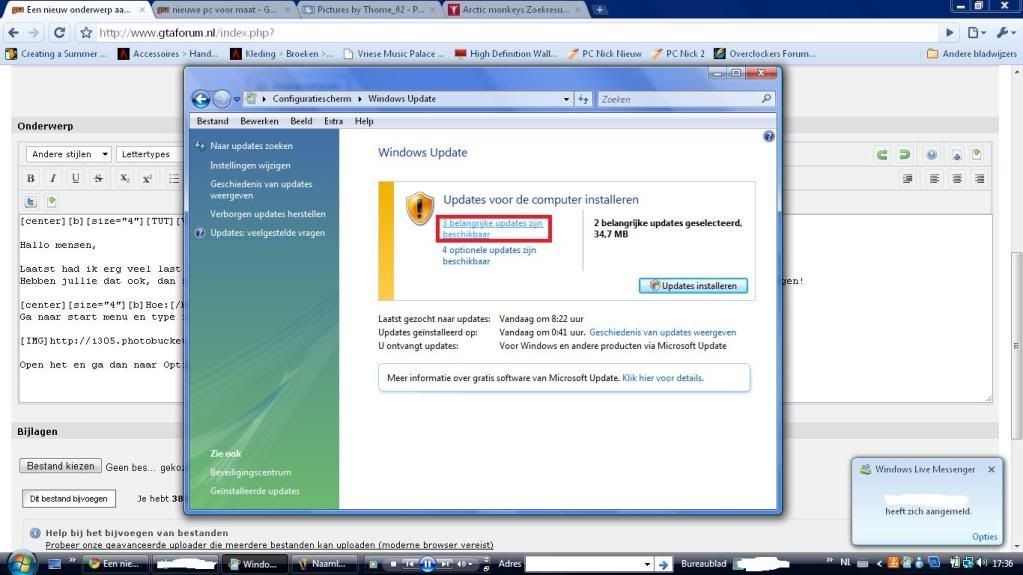
Task: Stop playback in the taskbar media player
Action: [x=393, y=564]
